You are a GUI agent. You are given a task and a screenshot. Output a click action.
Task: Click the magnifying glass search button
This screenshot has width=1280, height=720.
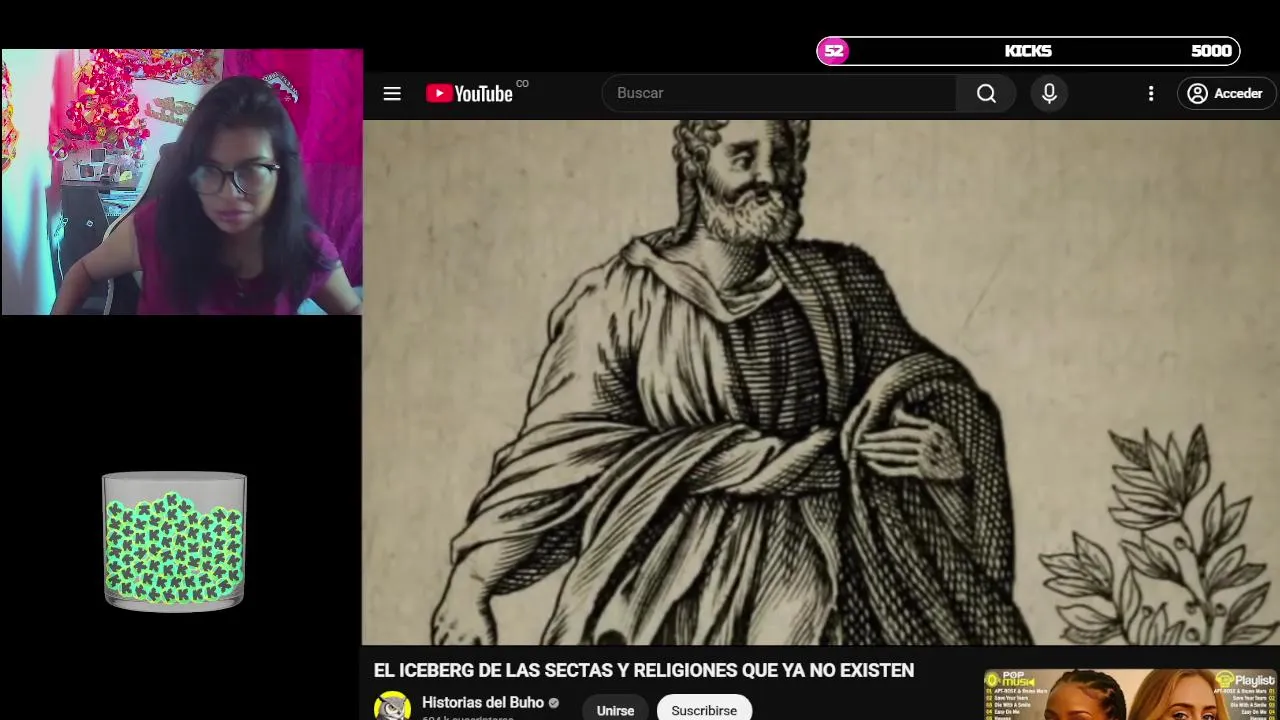point(986,93)
